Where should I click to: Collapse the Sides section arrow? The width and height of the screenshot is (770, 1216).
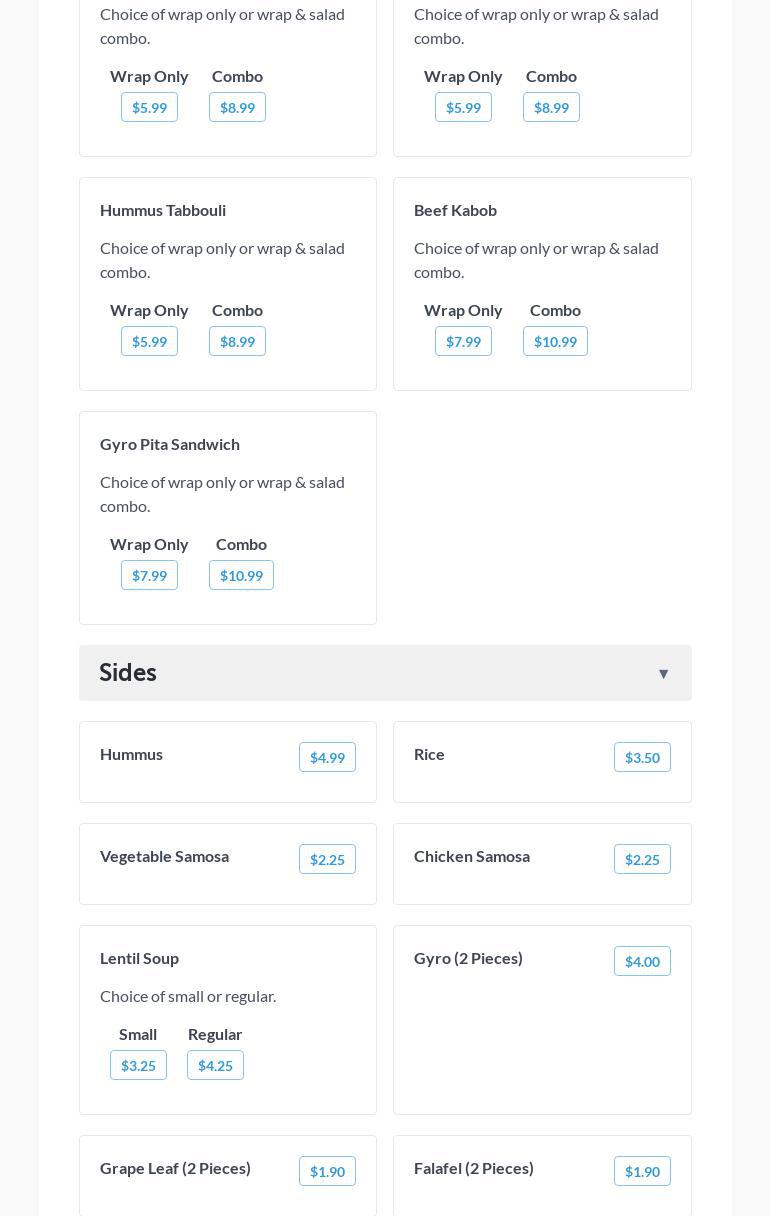[x=663, y=674]
